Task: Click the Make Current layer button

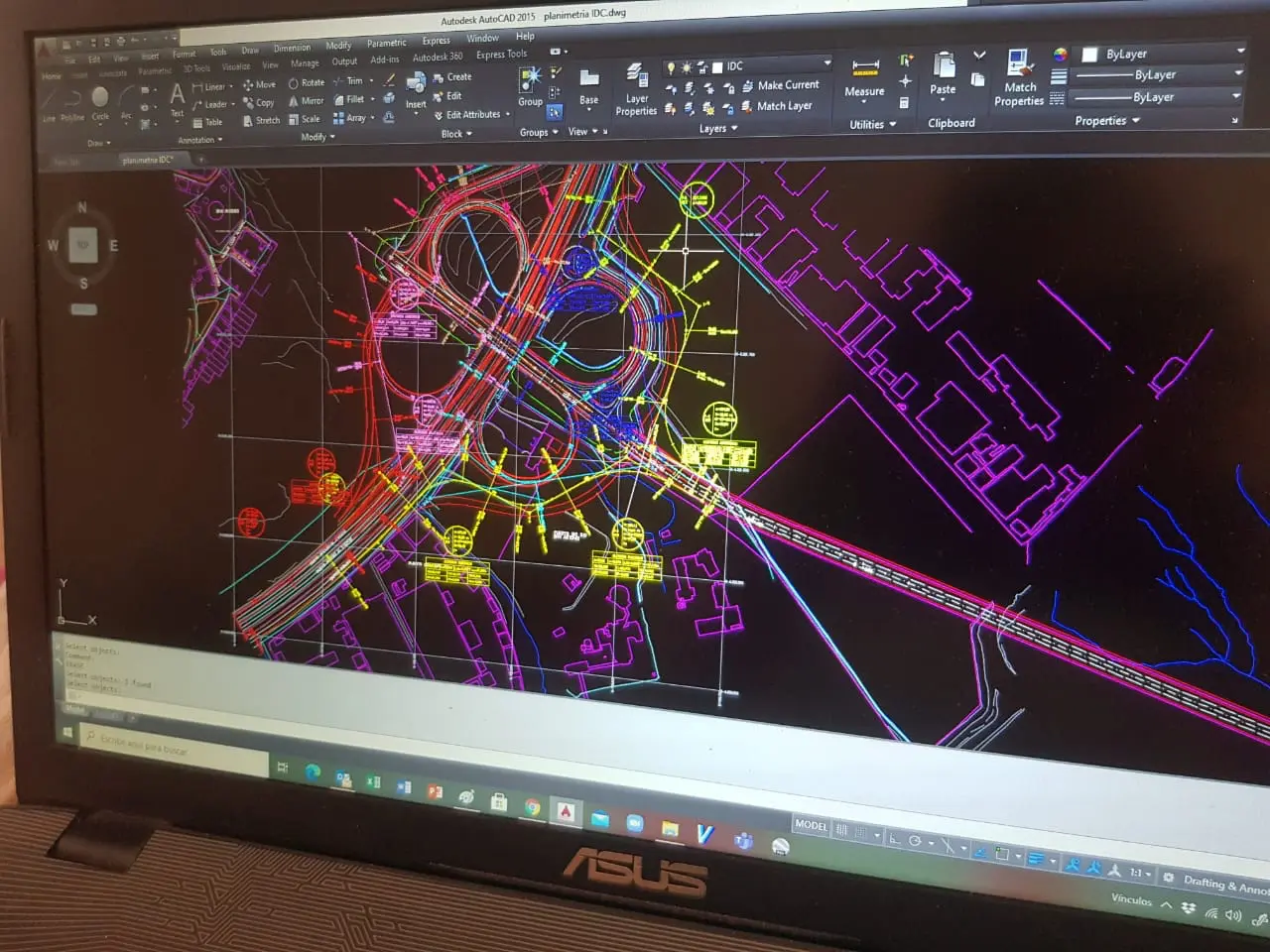Action: (781, 86)
